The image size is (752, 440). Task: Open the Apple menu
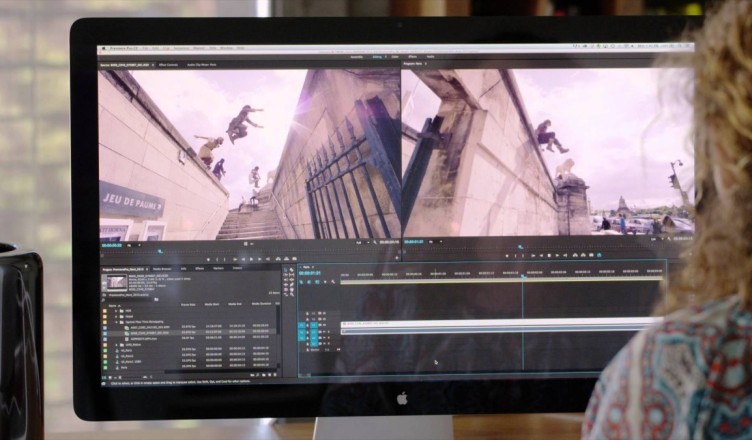[104, 48]
